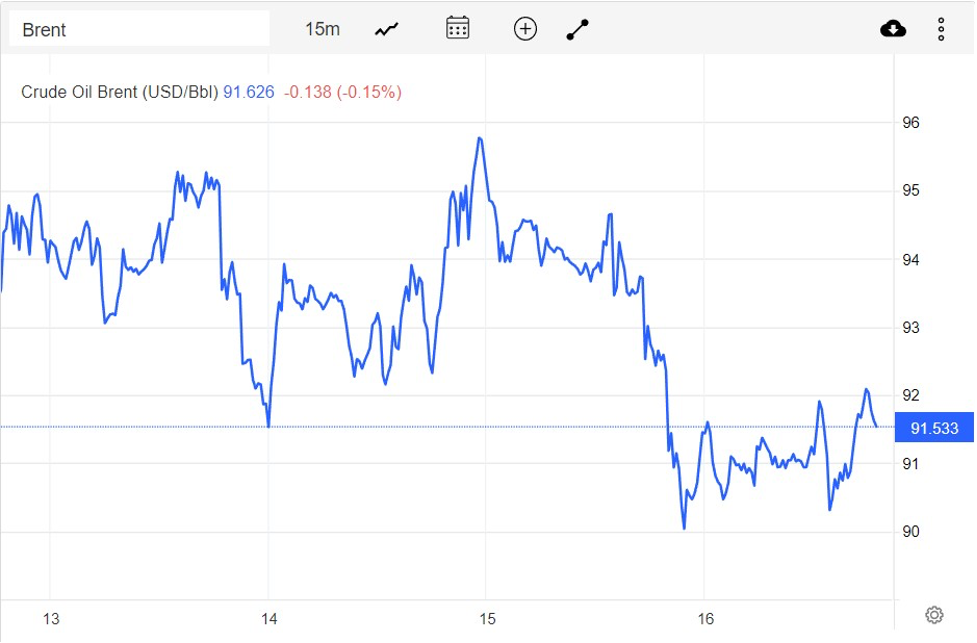Open the chart type line icon
Screen dimensions: 977x643
point(386,29)
